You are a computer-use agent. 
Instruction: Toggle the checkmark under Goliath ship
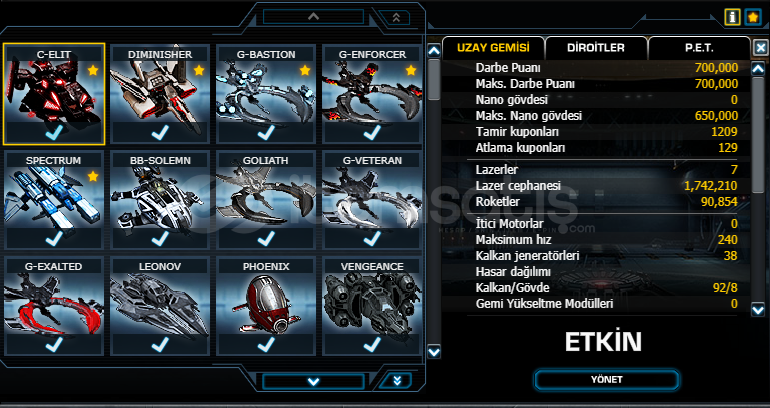(266, 239)
